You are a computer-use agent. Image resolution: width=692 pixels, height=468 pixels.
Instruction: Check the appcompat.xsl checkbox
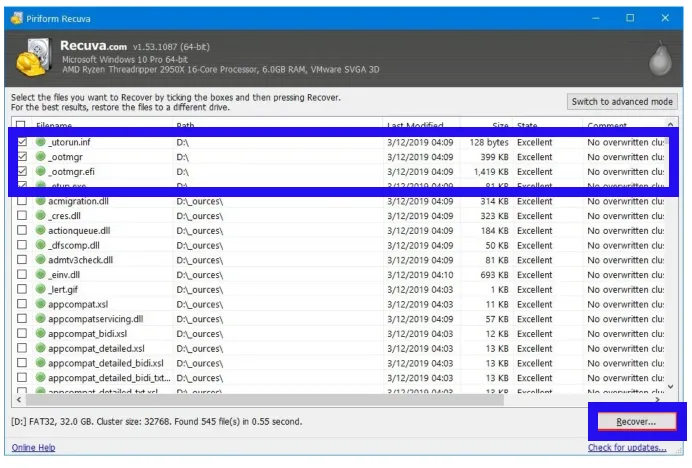pyautogui.click(x=22, y=304)
